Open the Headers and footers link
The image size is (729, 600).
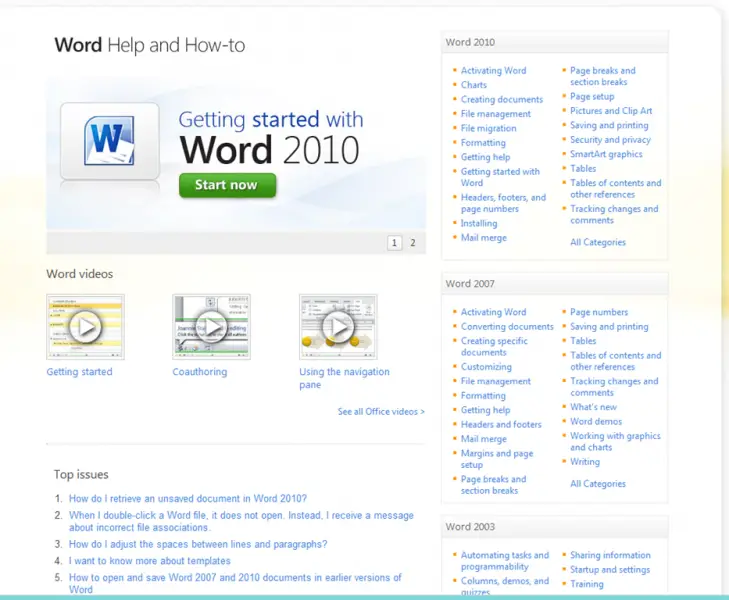501,424
